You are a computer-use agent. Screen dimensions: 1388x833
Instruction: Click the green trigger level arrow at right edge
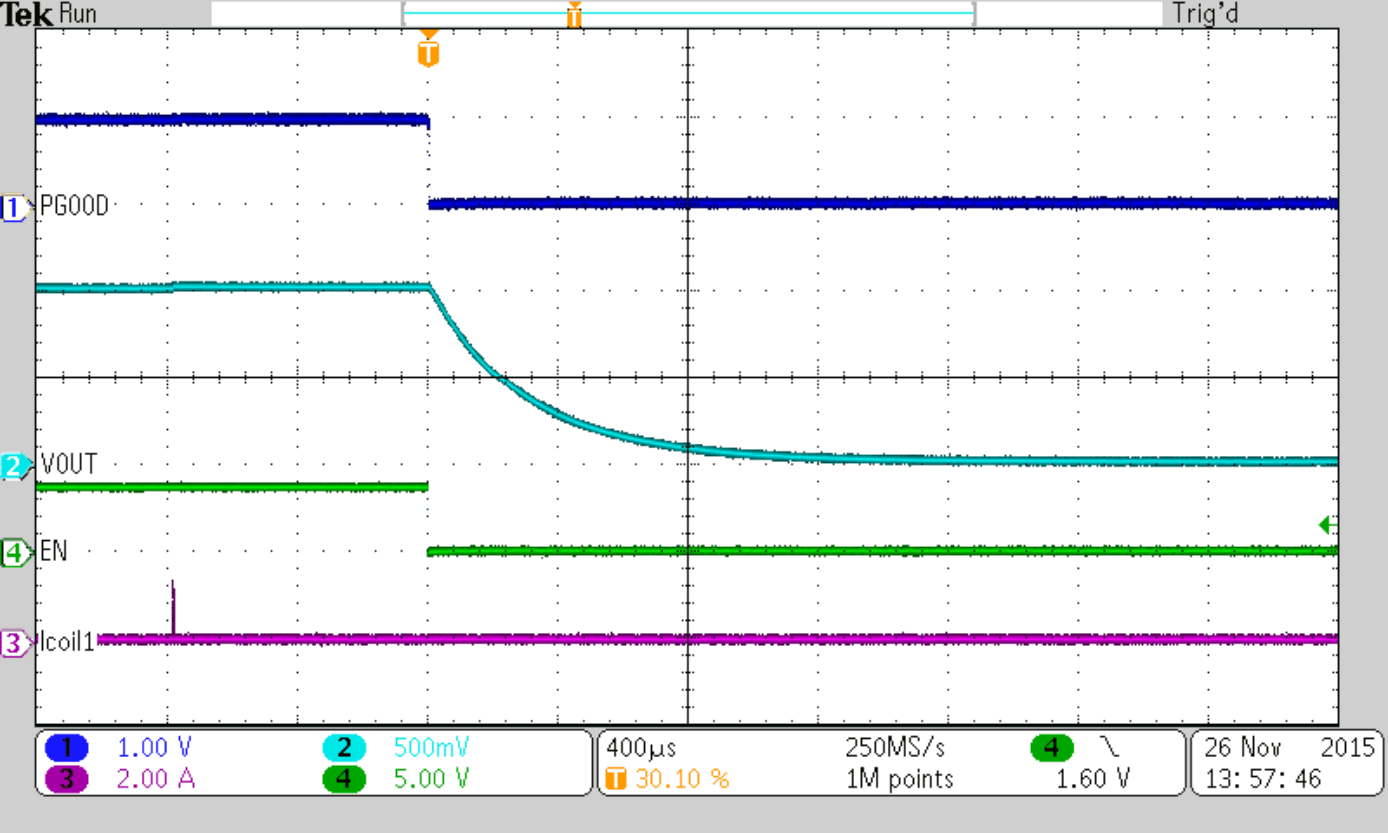pyautogui.click(x=1329, y=525)
